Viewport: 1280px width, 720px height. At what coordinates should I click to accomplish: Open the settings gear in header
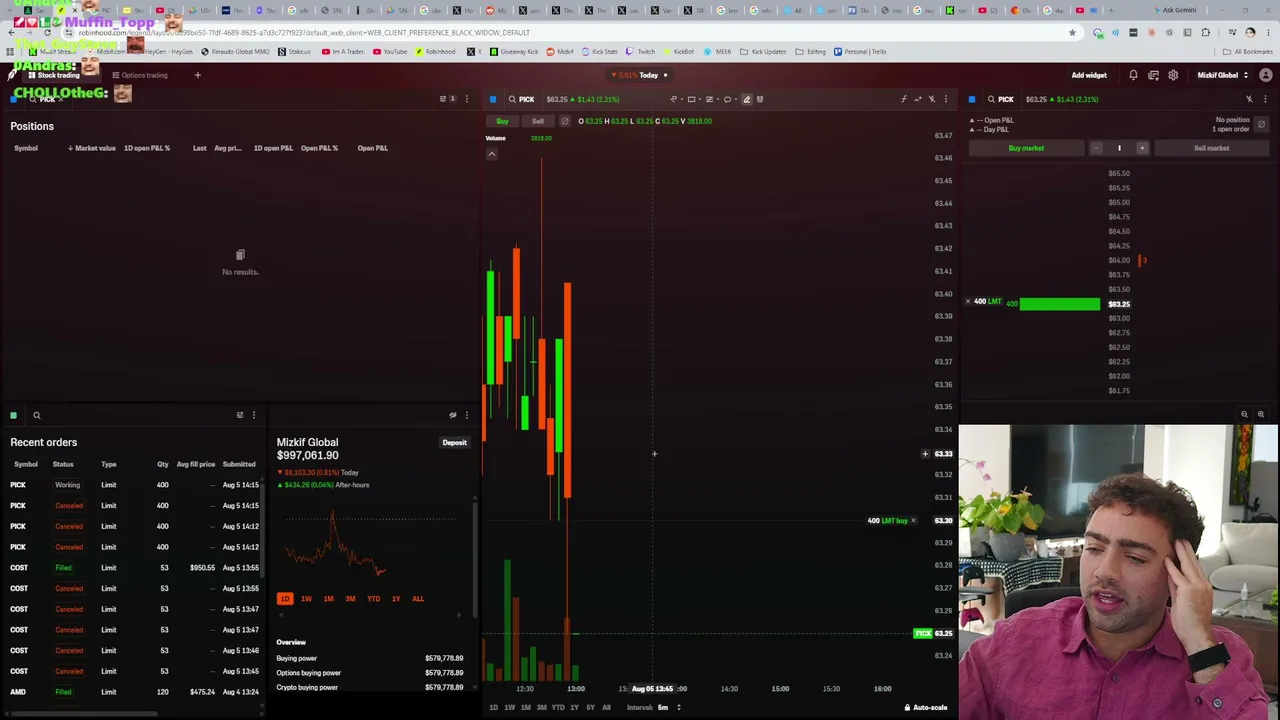point(1173,75)
